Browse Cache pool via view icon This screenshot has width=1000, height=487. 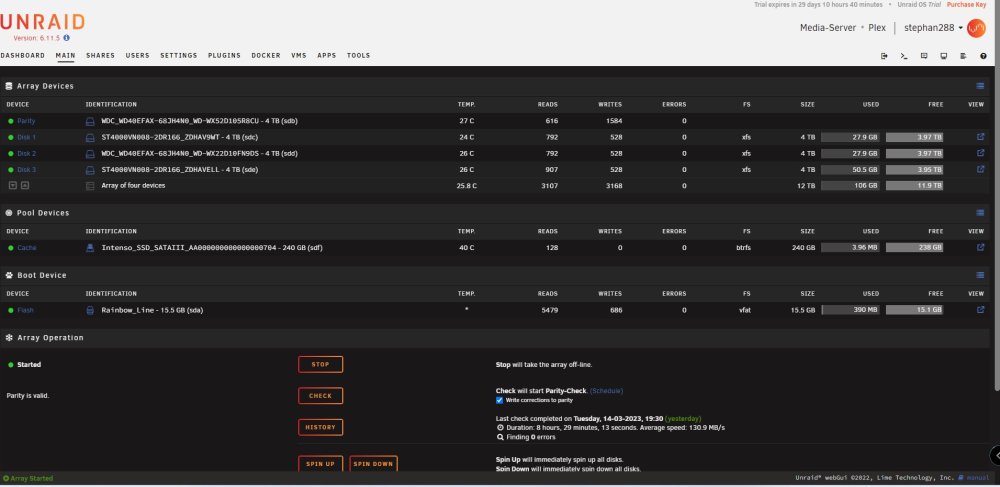pos(980,247)
